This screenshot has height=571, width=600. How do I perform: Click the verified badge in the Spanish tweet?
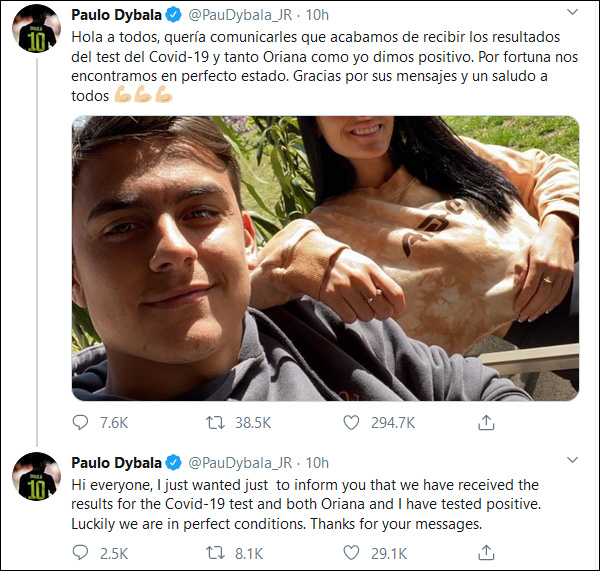click(172, 16)
